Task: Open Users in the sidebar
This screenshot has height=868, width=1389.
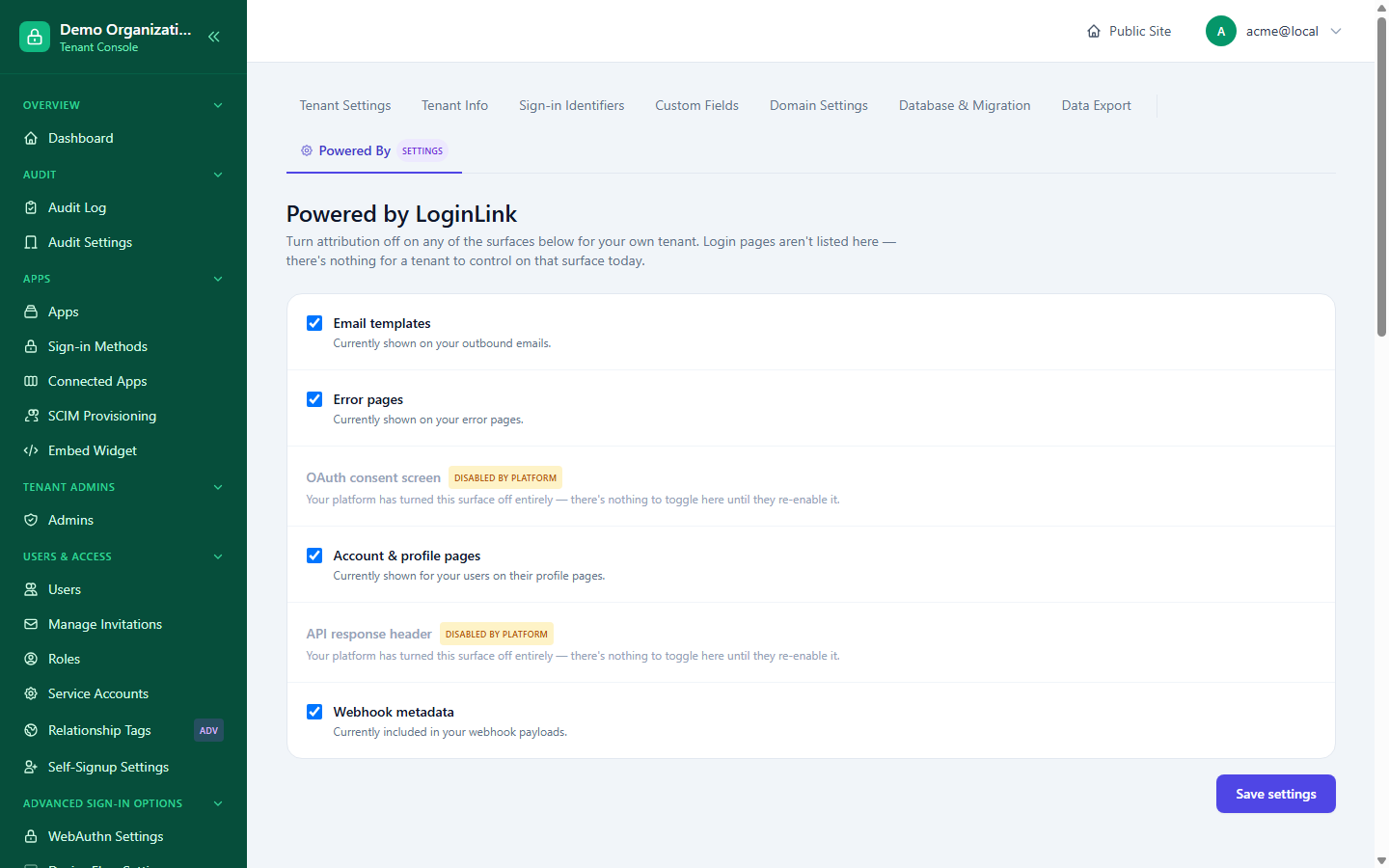Action: pos(123,589)
